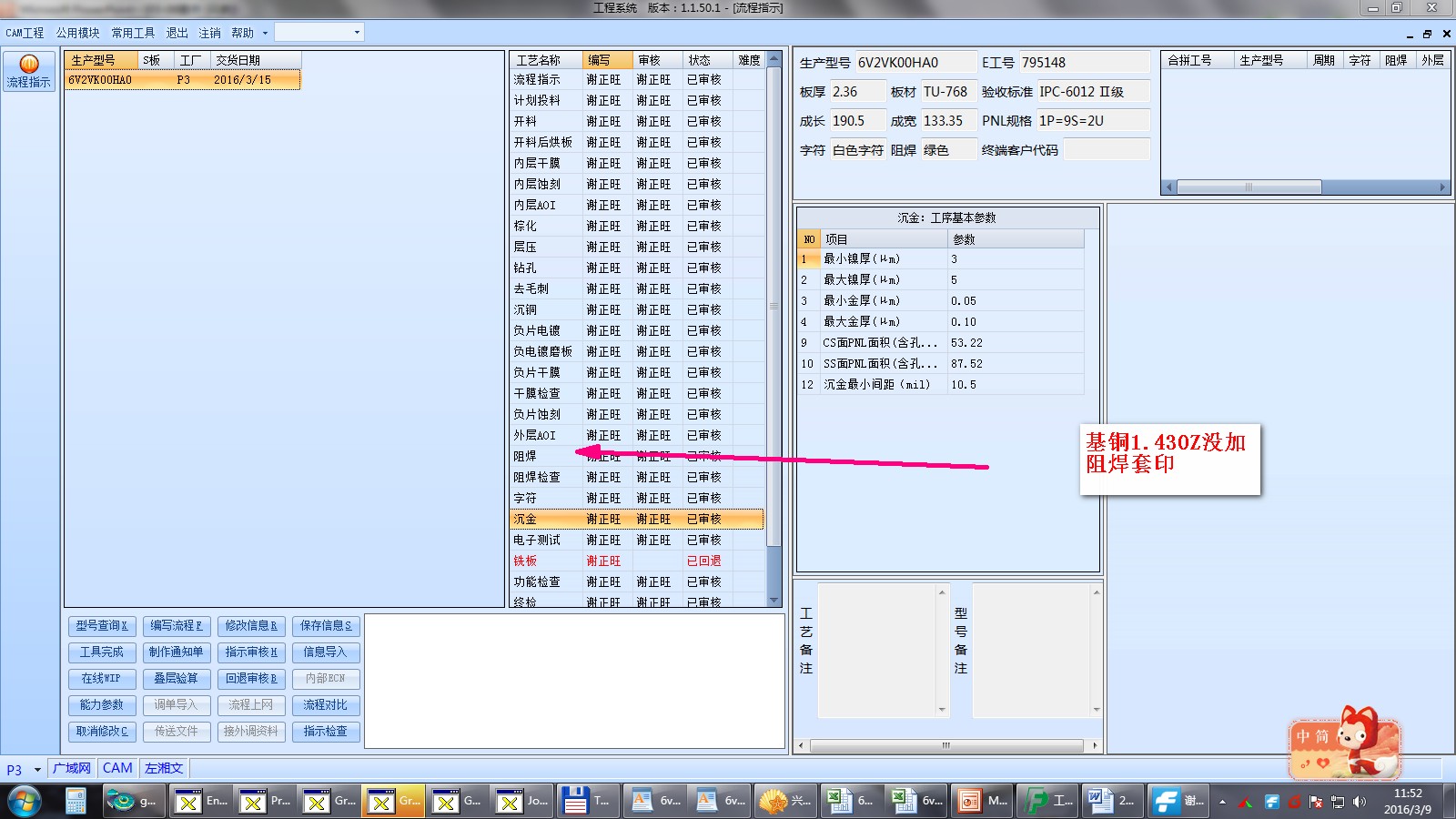1456x819 pixels.
Task: Click the 板厚 2.36 input field
Action: tap(856, 92)
